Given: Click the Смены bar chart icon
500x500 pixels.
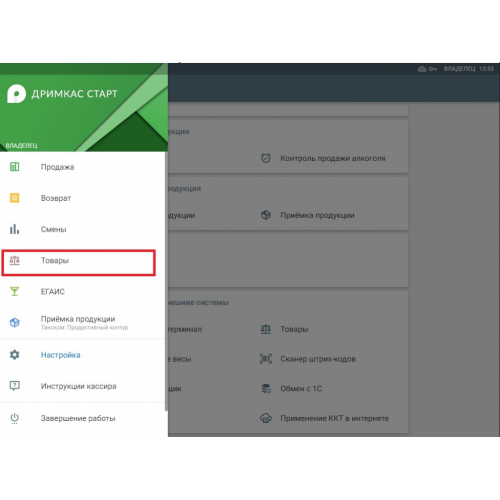Looking at the screenshot, I should pyautogui.click(x=14, y=229).
